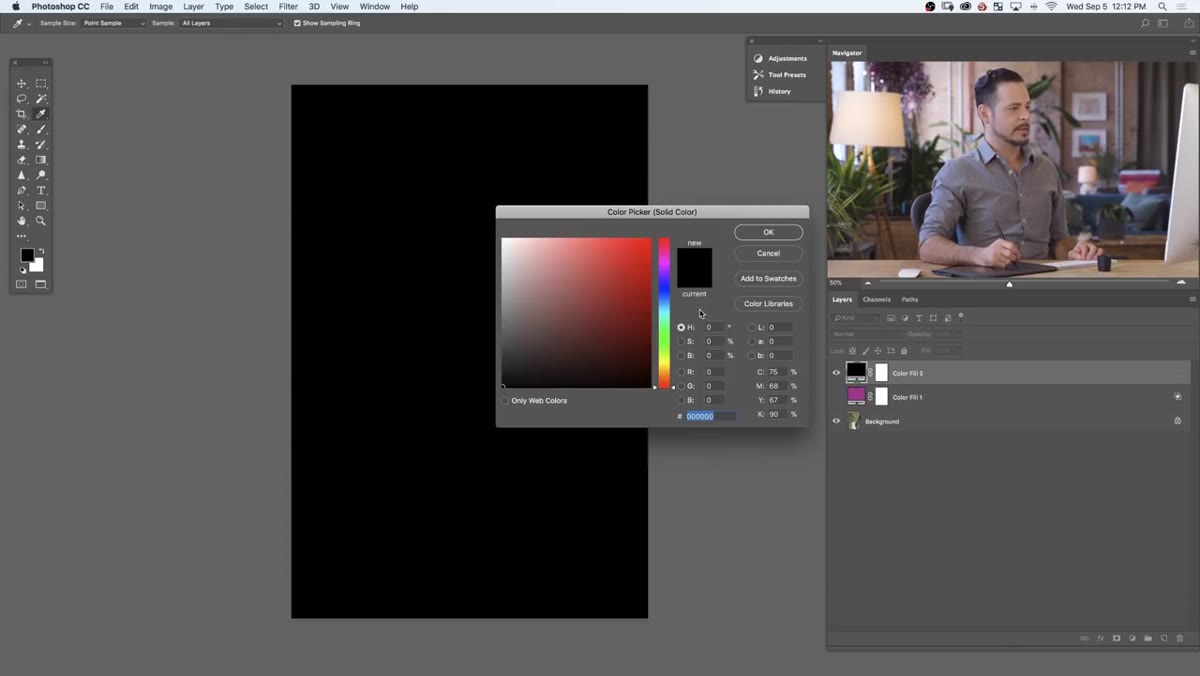
Task: Select the S saturation radio button
Action: pyautogui.click(x=681, y=341)
